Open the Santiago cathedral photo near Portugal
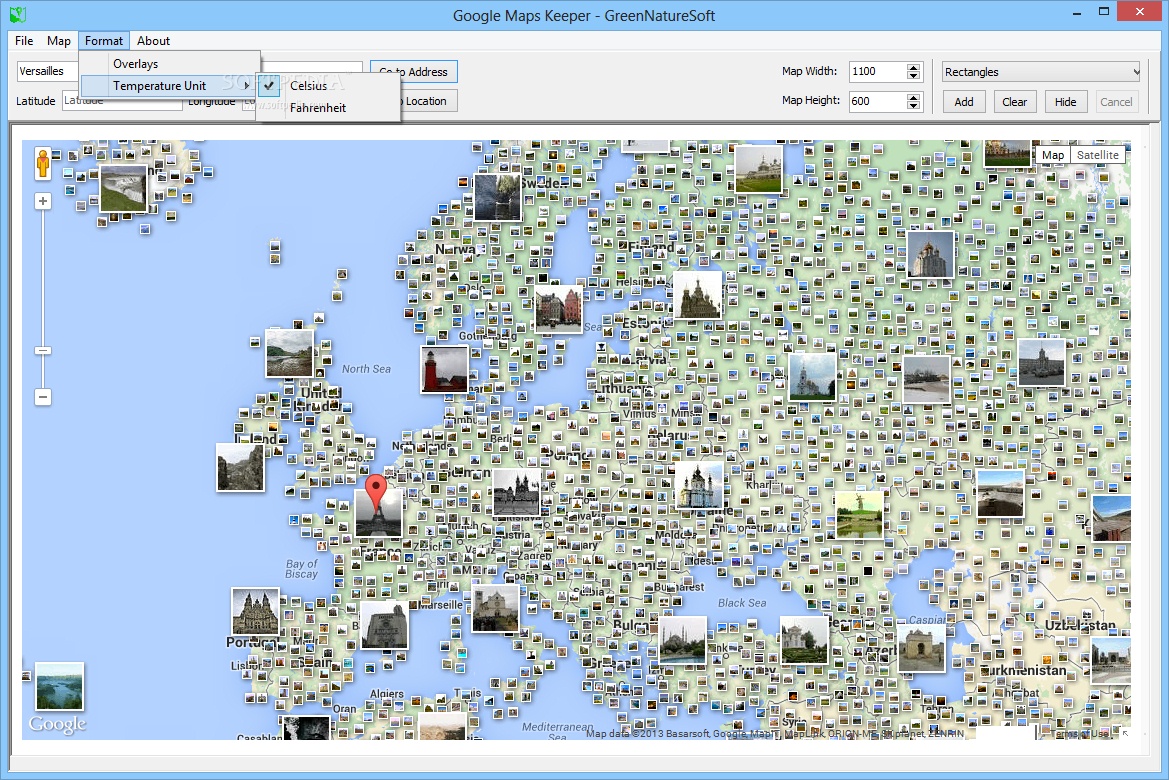This screenshot has height=780, width=1169. 255,611
